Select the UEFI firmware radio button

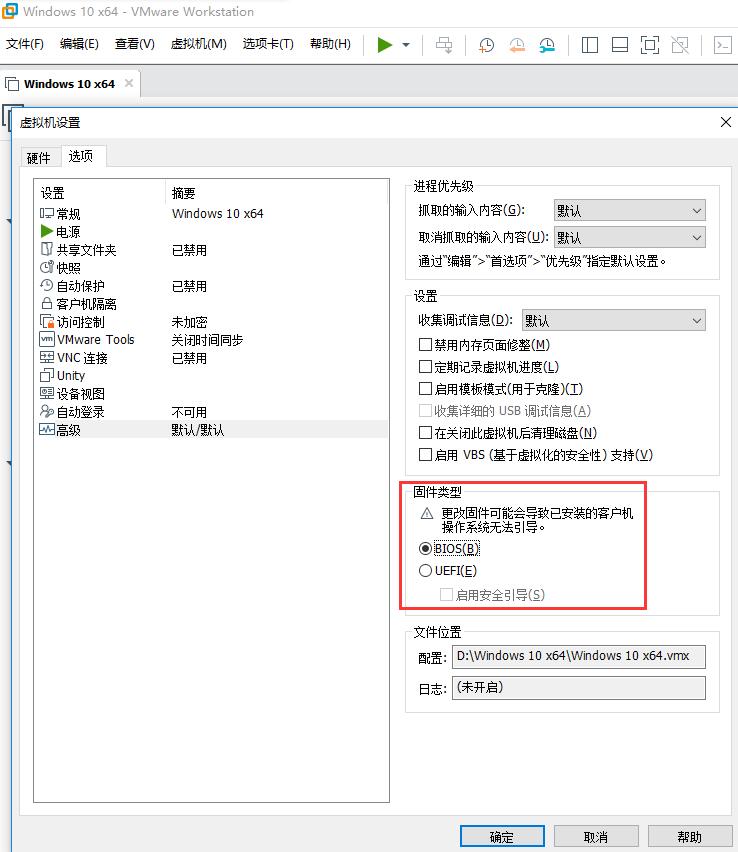[x=426, y=571]
